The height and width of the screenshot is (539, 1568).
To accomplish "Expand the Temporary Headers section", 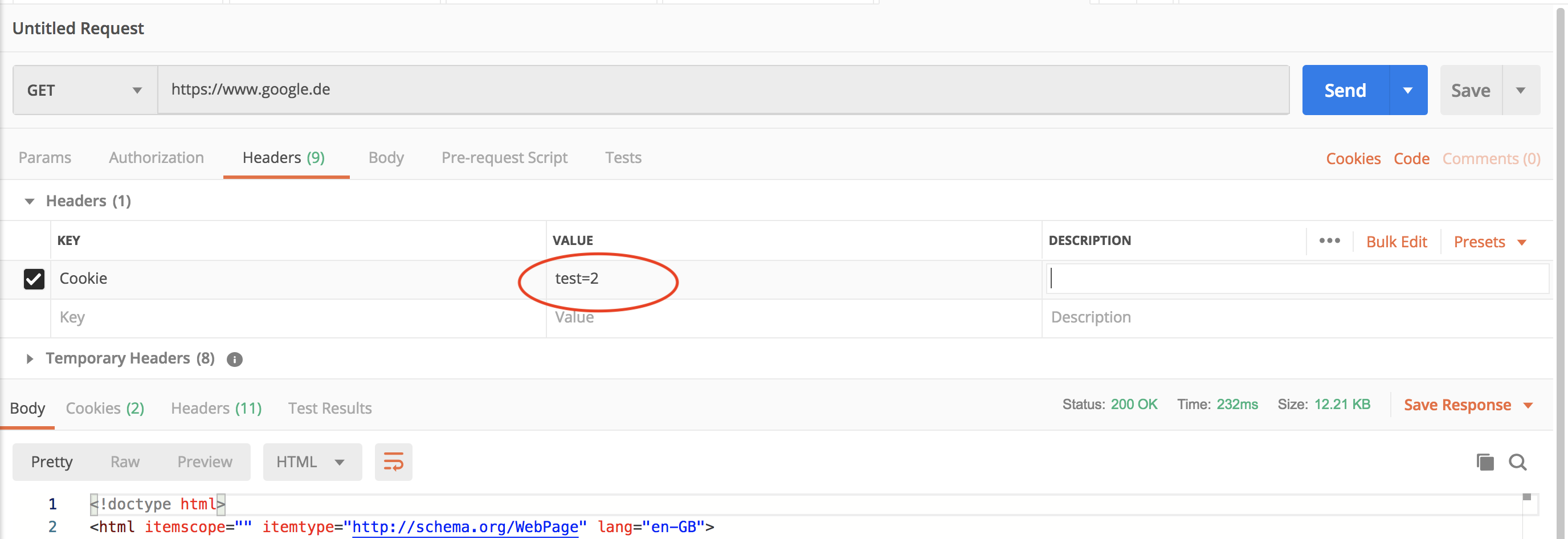I will [30, 358].
